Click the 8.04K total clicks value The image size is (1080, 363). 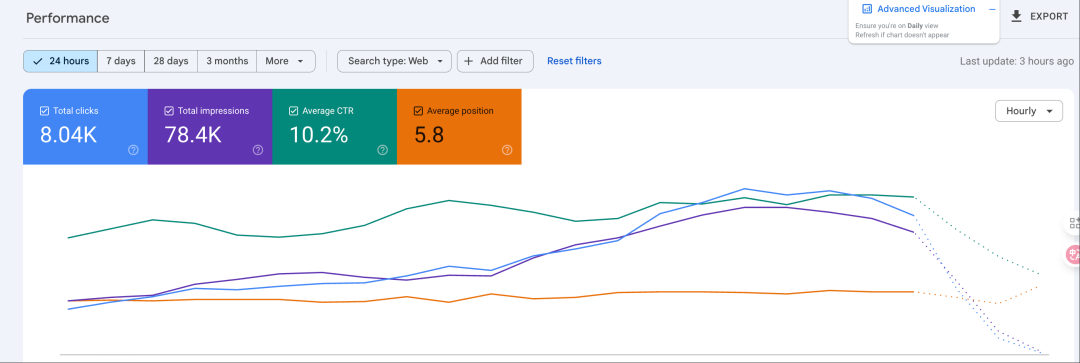(68, 135)
